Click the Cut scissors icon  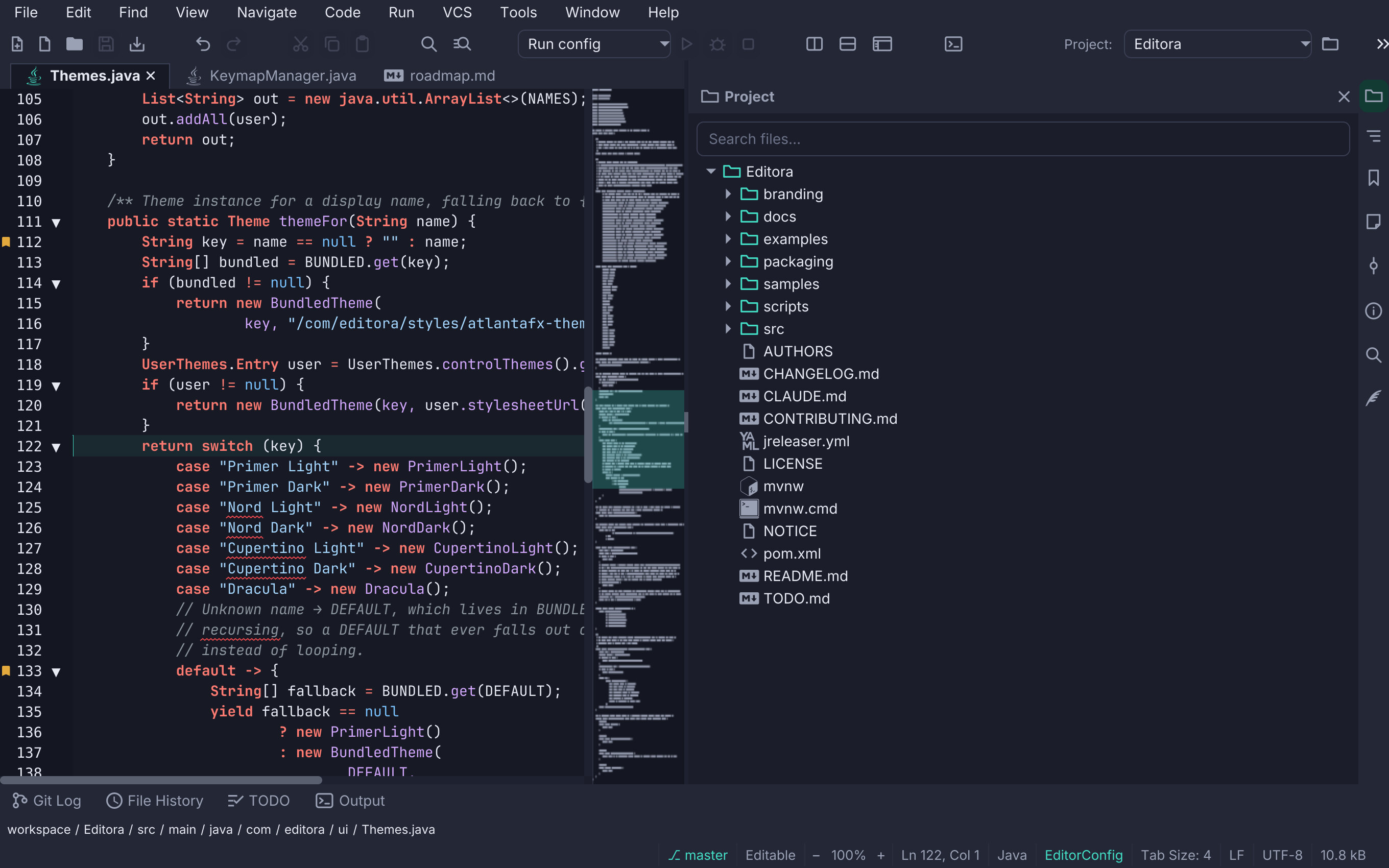301,44
